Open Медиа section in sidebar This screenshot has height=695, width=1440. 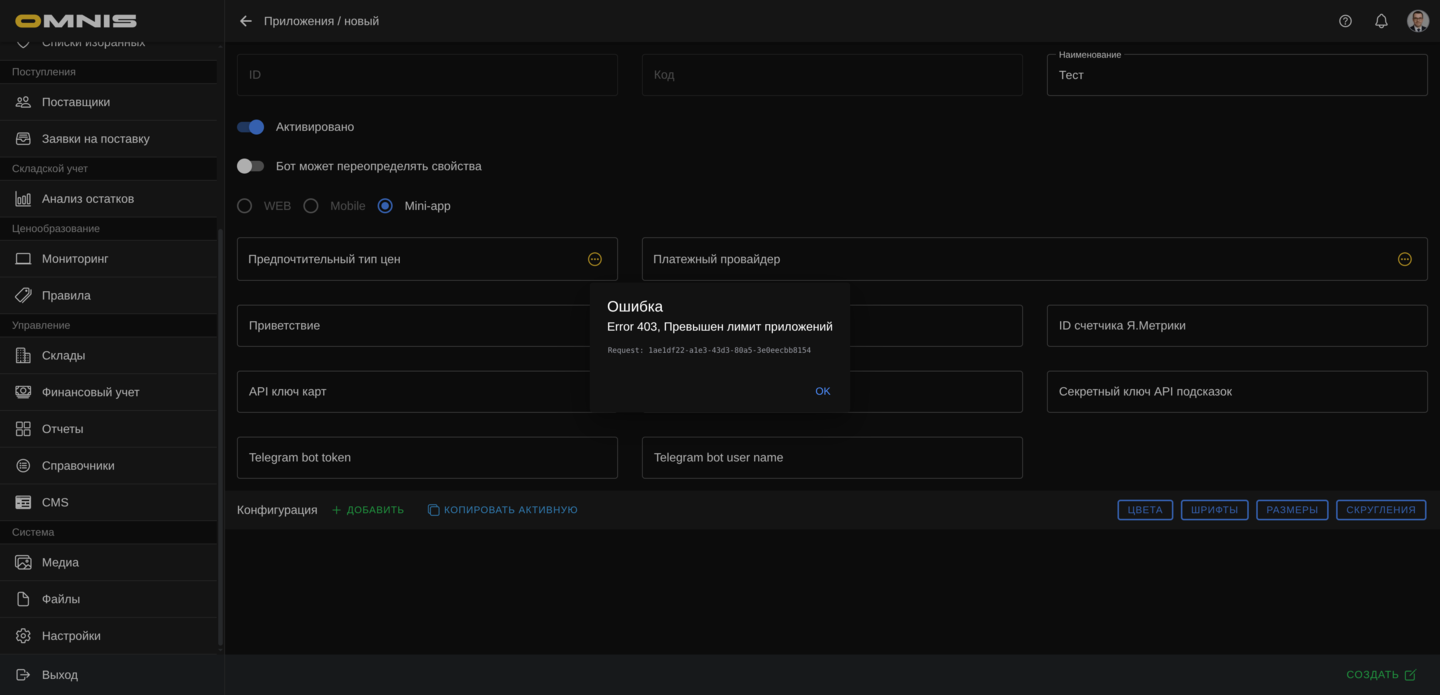click(x=60, y=562)
